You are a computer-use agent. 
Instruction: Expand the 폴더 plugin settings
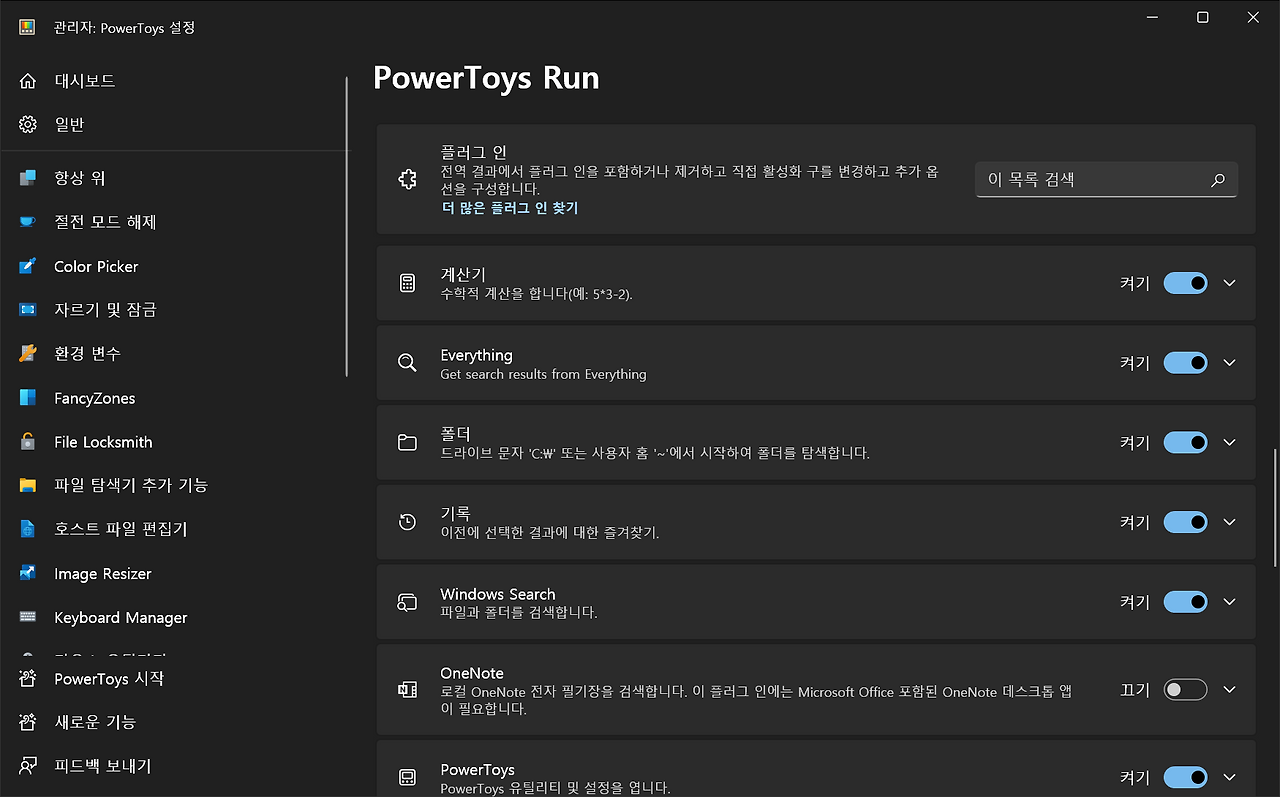(x=1229, y=442)
